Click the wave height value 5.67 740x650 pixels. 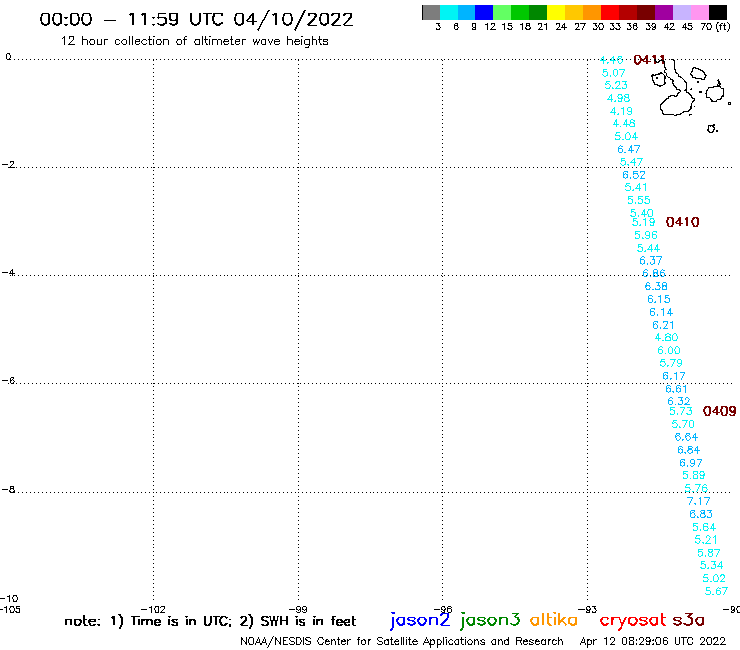pos(716,591)
